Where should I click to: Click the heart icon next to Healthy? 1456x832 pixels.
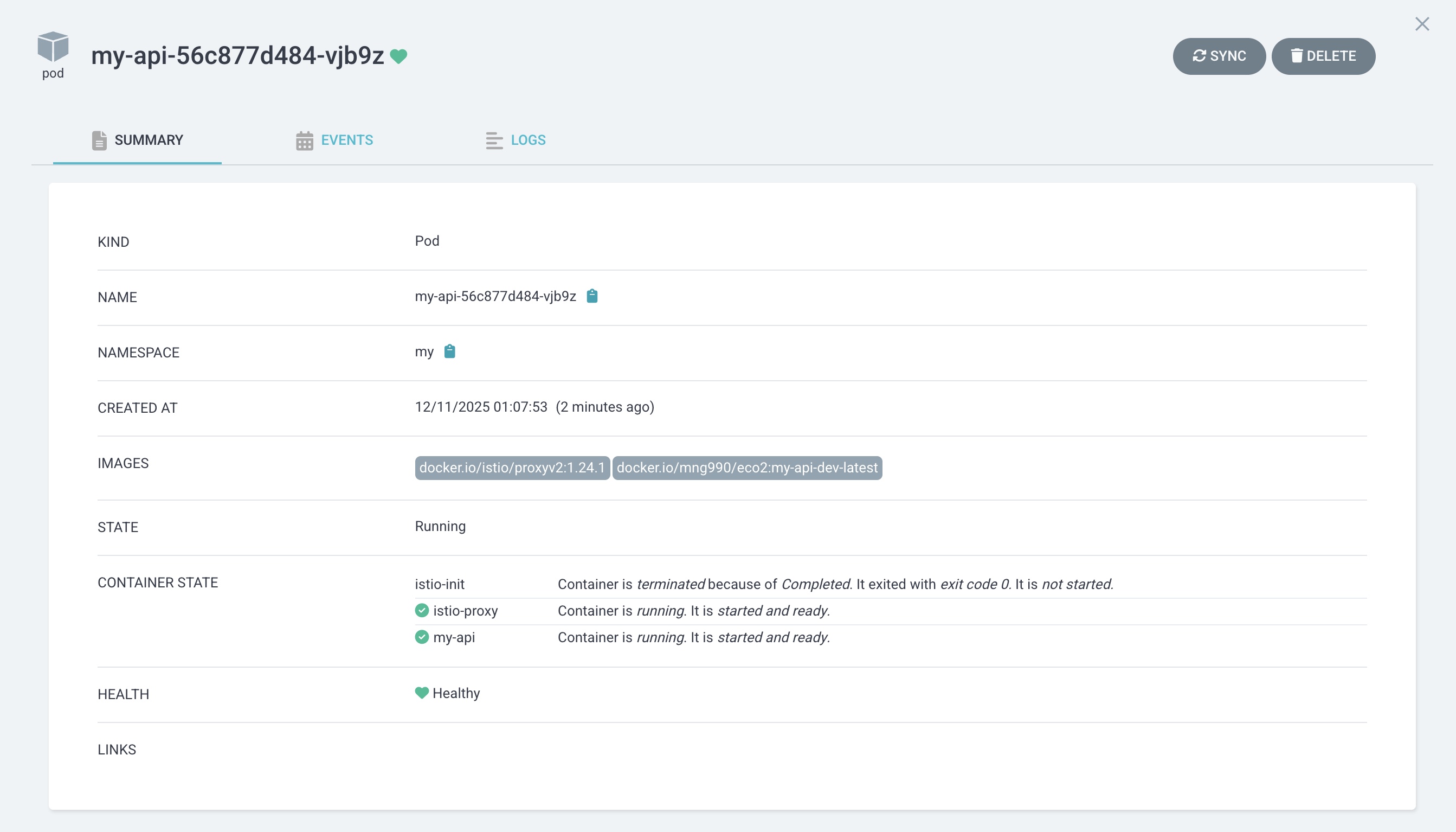(422, 693)
